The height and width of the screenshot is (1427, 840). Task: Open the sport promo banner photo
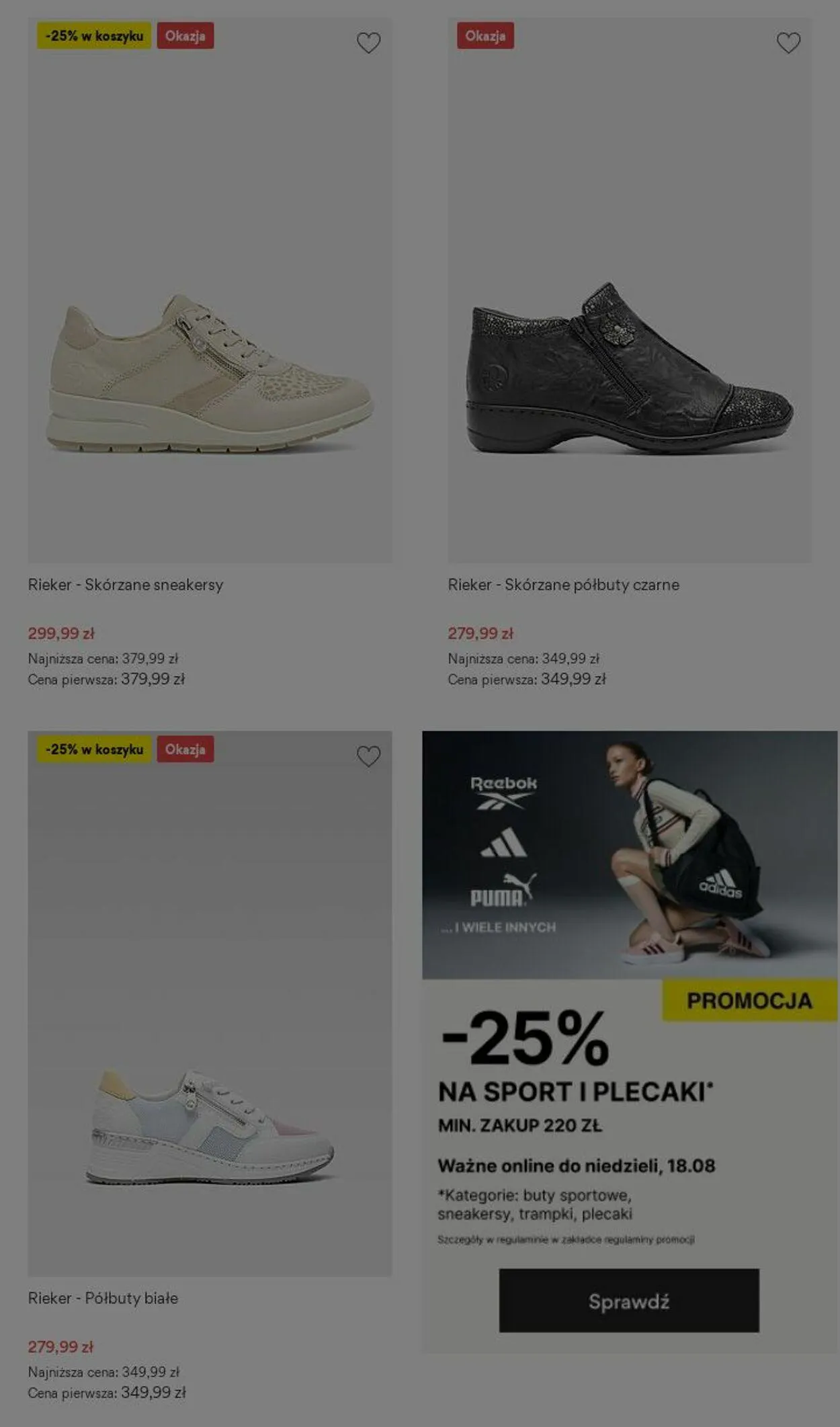[630, 854]
